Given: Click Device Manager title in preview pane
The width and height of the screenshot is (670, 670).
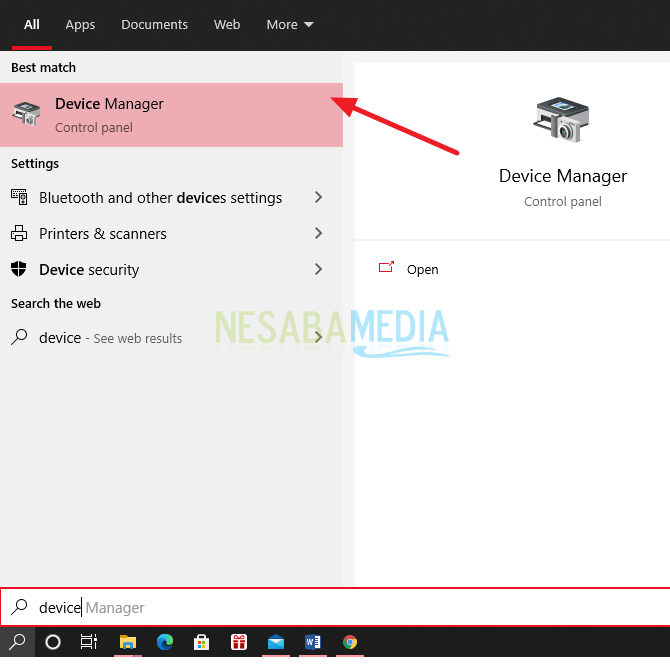Looking at the screenshot, I should (x=563, y=176).
